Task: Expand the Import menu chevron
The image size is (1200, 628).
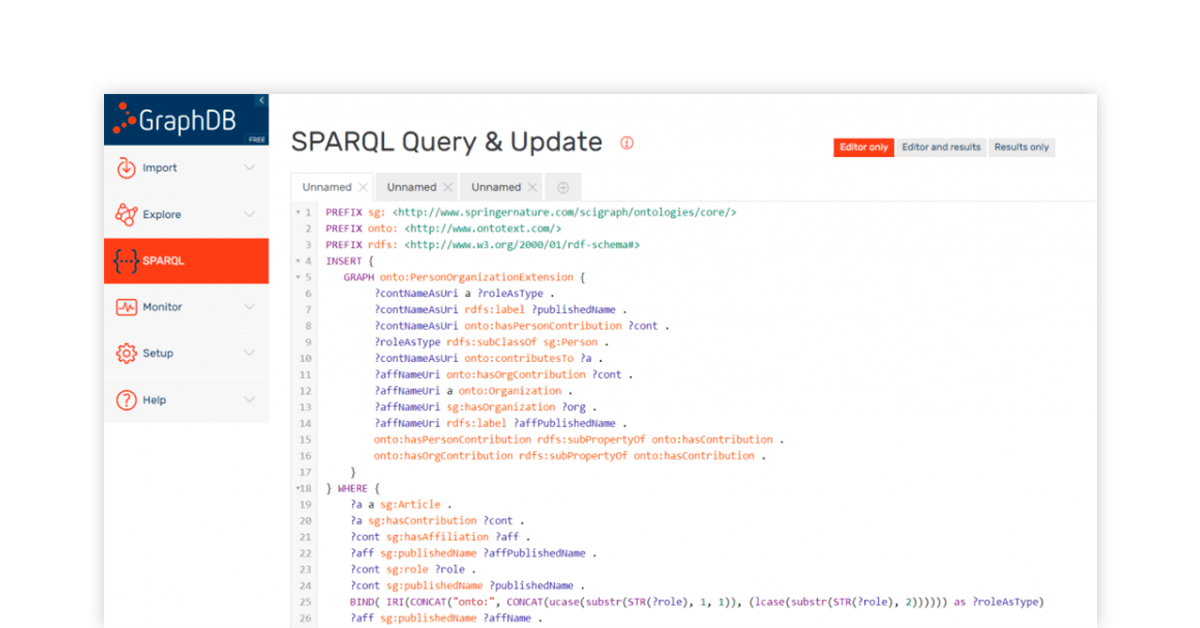Action: point(250,168)
